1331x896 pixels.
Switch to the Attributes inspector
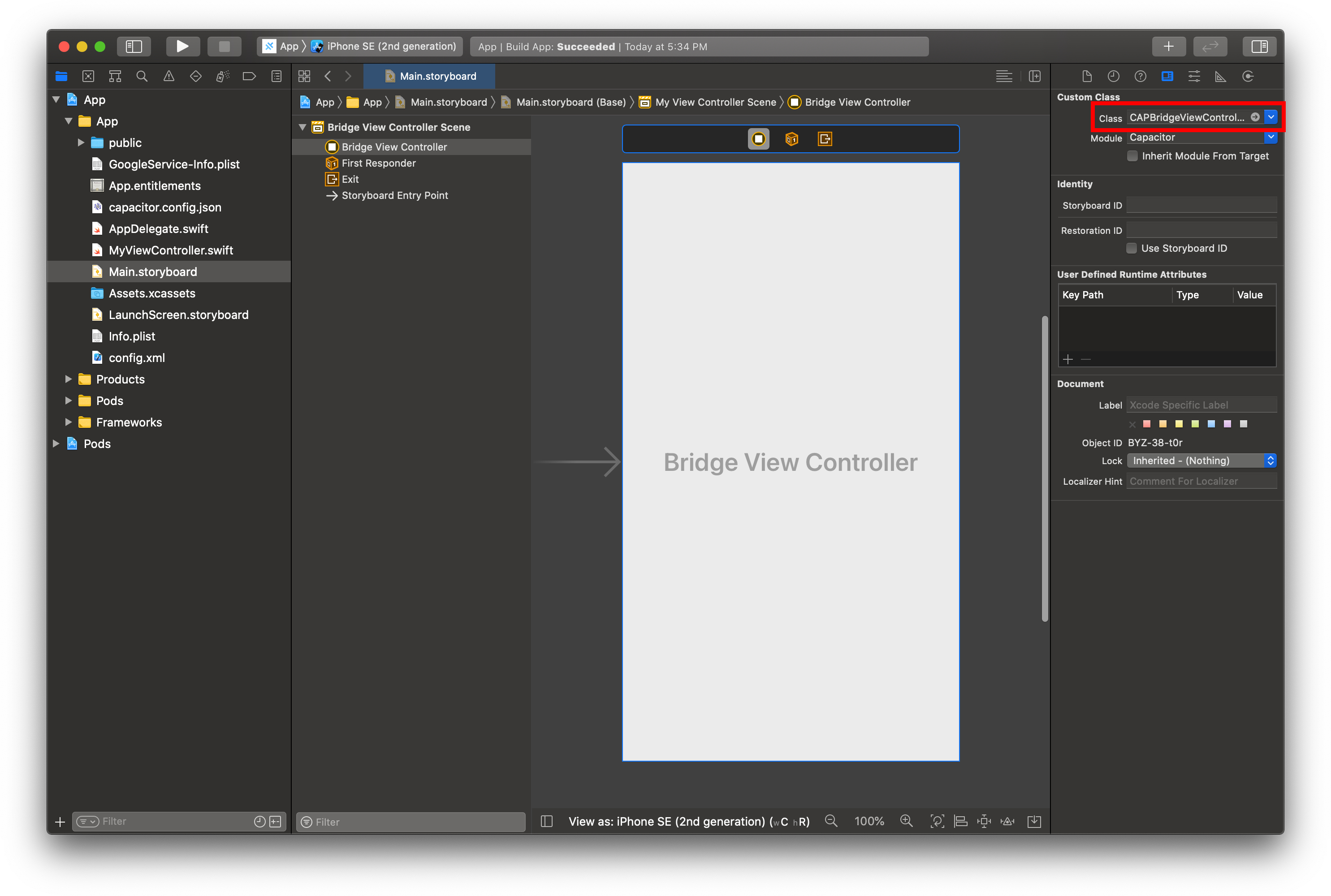[1194, 76]
